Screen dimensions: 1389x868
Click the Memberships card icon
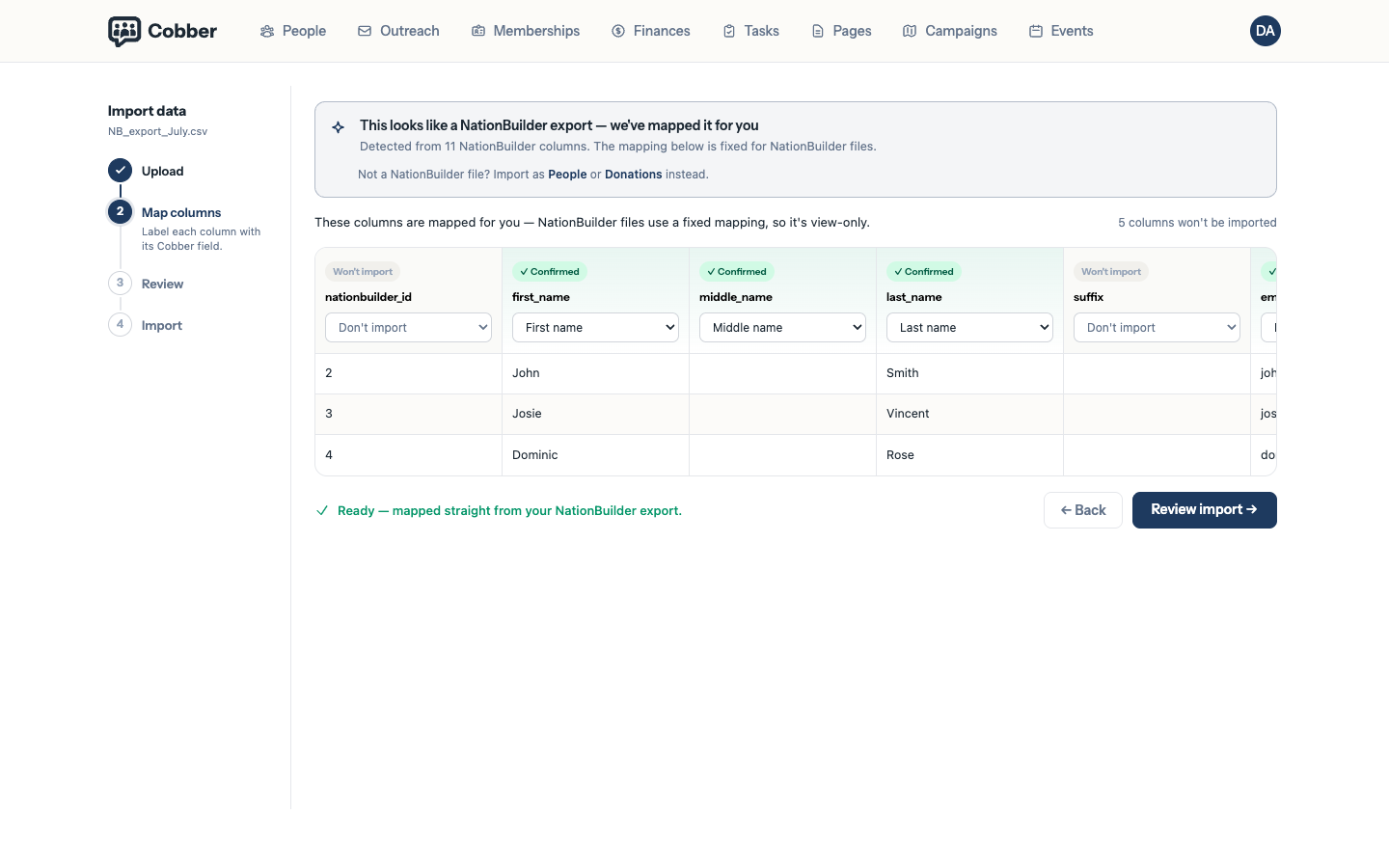click(478, 31)
